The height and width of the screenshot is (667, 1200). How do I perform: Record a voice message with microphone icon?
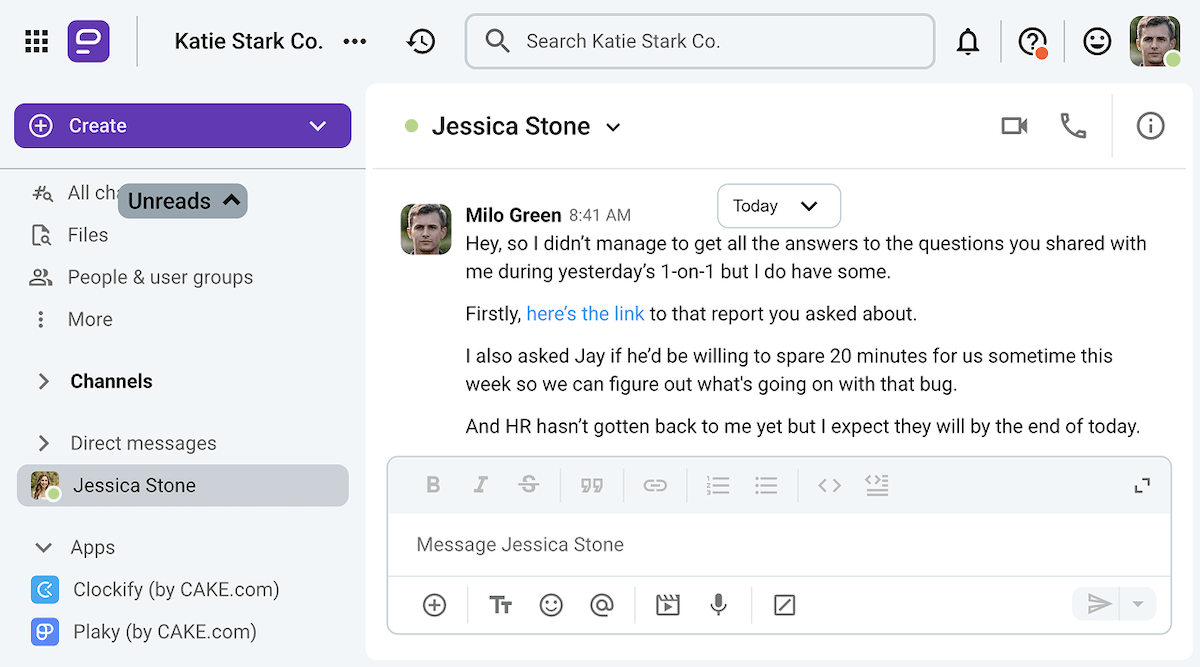(718, 605)
